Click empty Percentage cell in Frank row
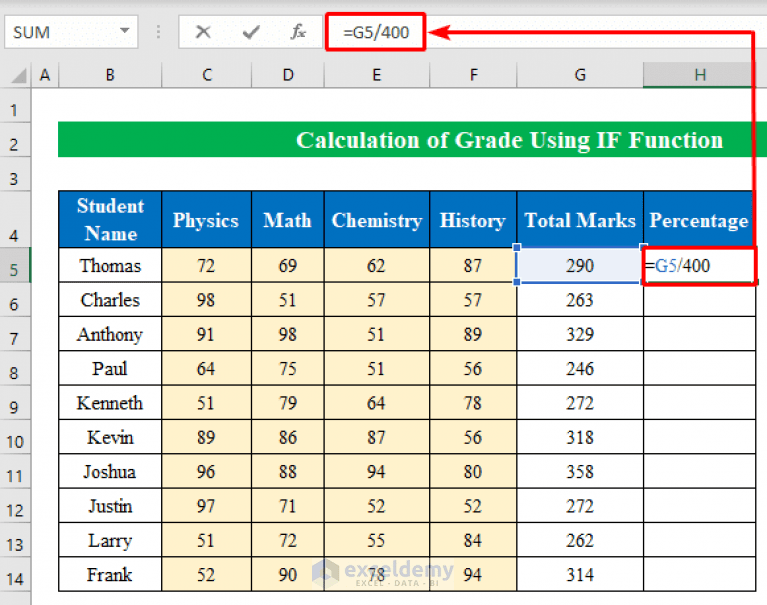767x605 pixels. (699, 575)
